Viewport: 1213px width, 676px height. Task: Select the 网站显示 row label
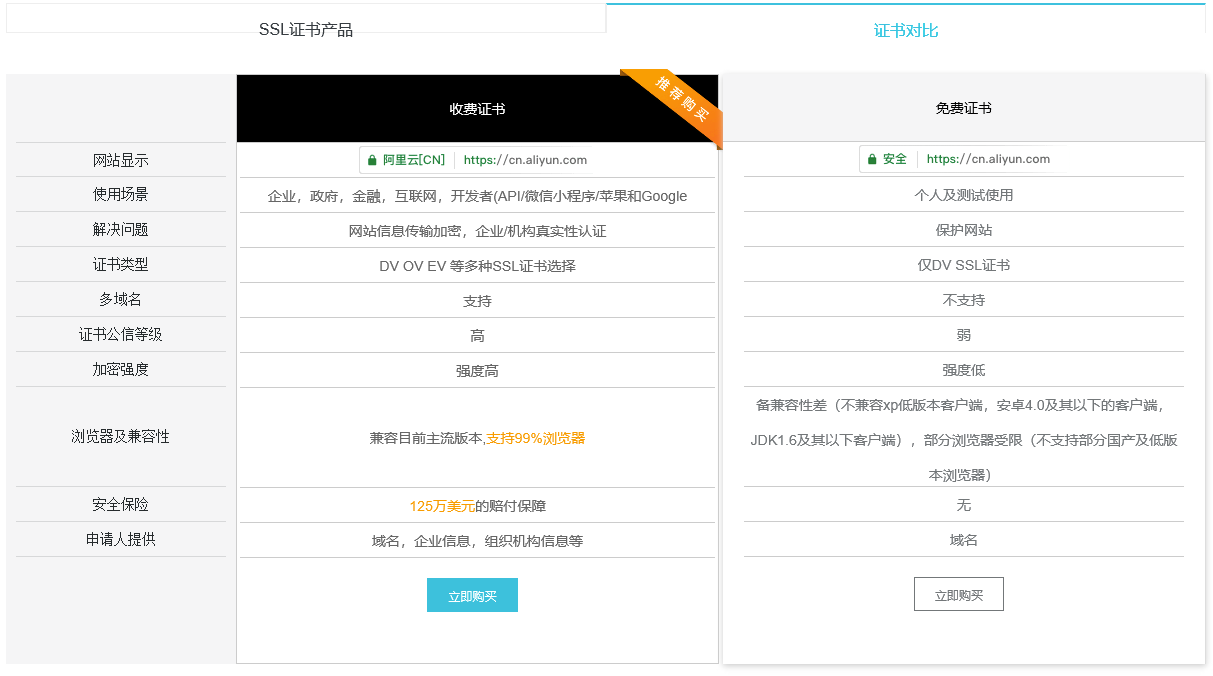[x=121, y=160]
